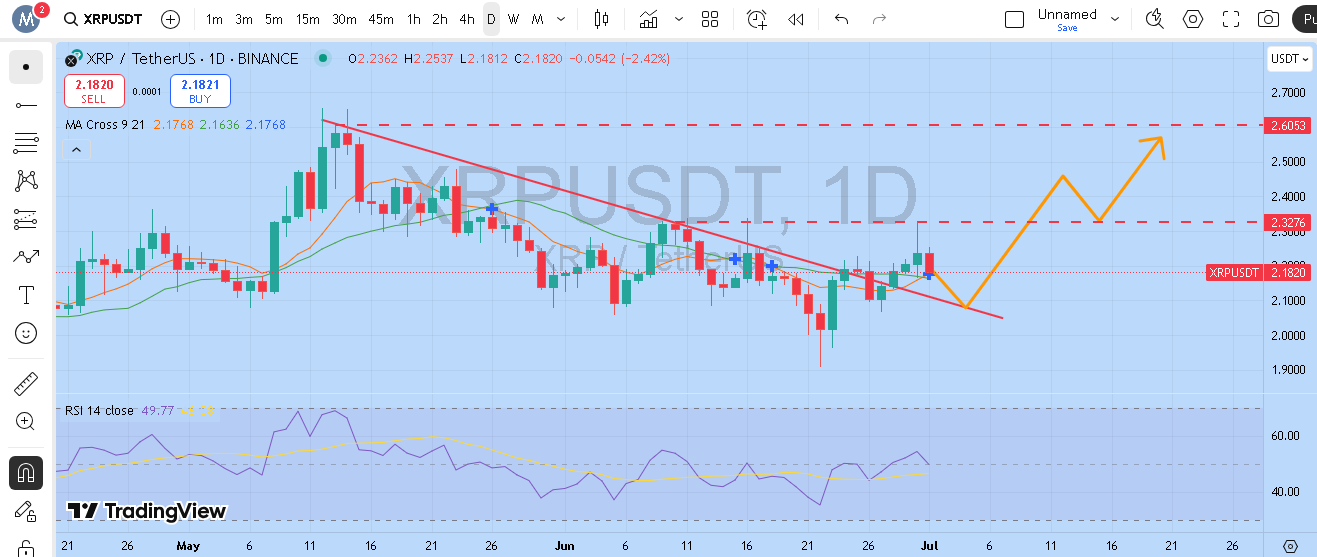Select the 30m timeframe
The image size is (1317, 557).
tap(344, 19)
